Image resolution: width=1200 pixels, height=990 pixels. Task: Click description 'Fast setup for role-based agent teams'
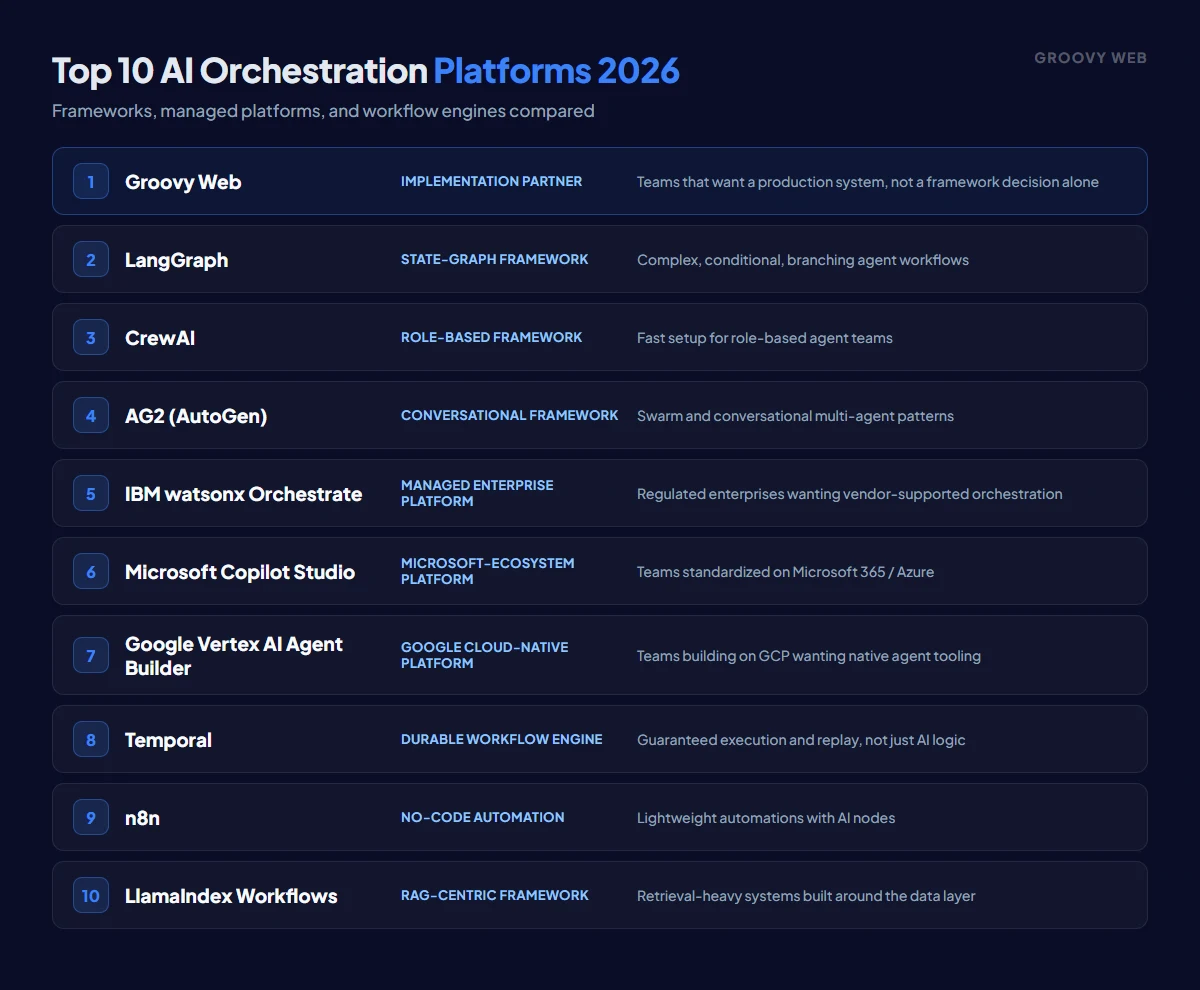point(765,338)
